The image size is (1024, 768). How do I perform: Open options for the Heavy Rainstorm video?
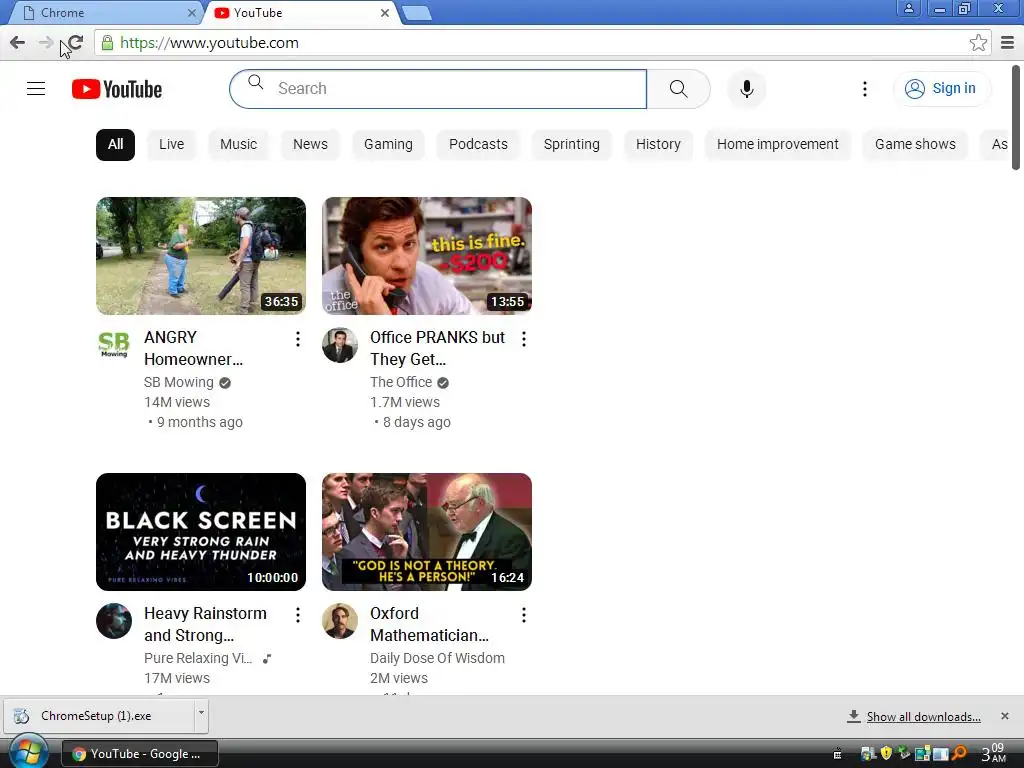pos(298,615)
